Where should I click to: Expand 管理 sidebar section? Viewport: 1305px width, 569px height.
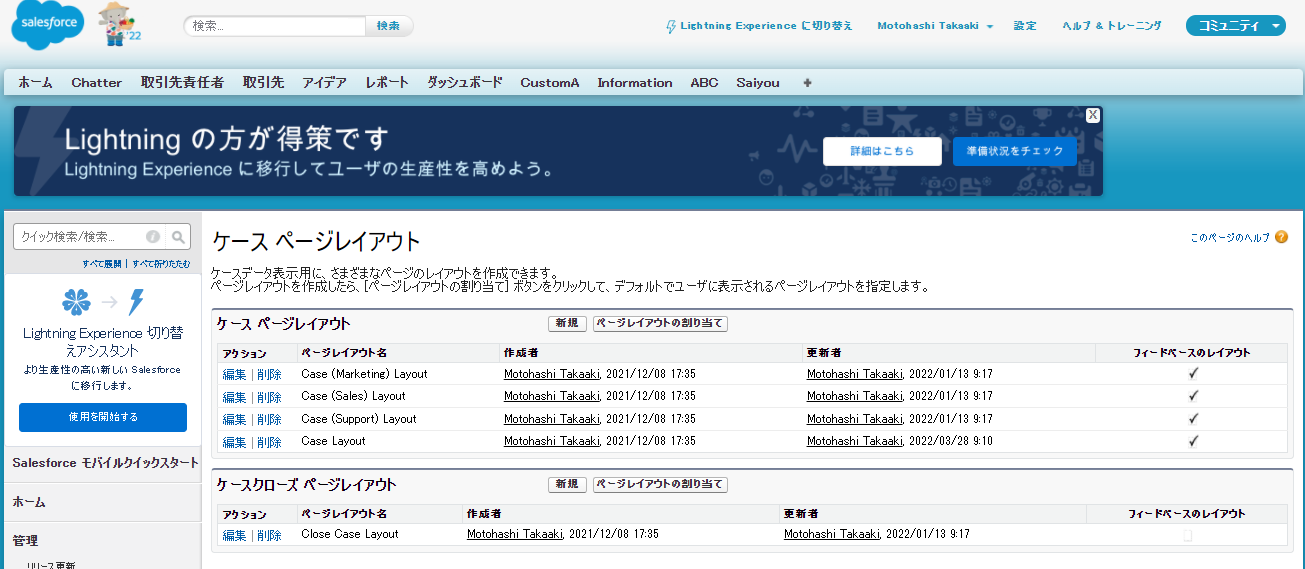pos(25,541)
